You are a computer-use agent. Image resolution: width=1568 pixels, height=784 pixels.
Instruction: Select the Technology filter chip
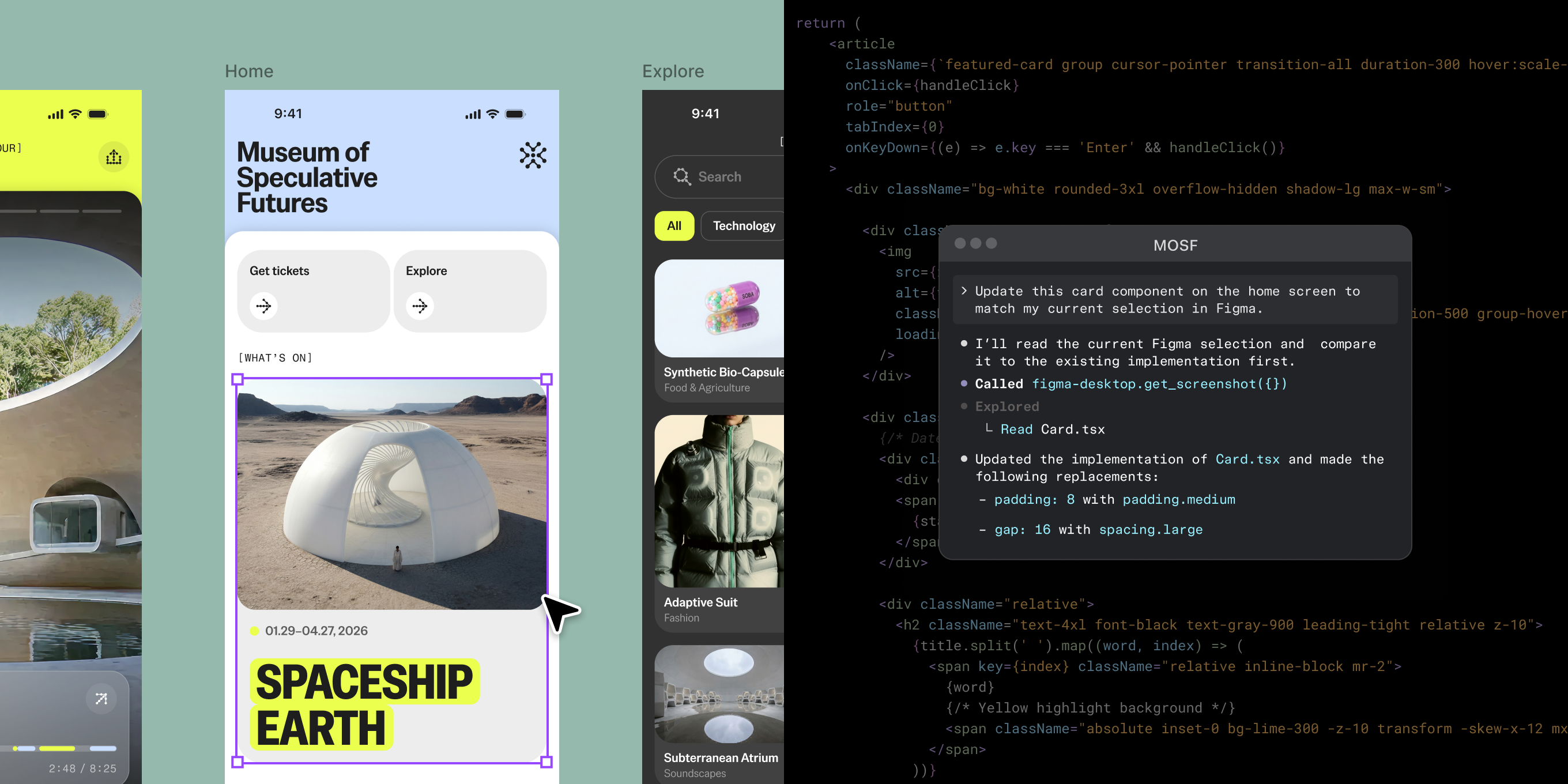coord(743,226)
